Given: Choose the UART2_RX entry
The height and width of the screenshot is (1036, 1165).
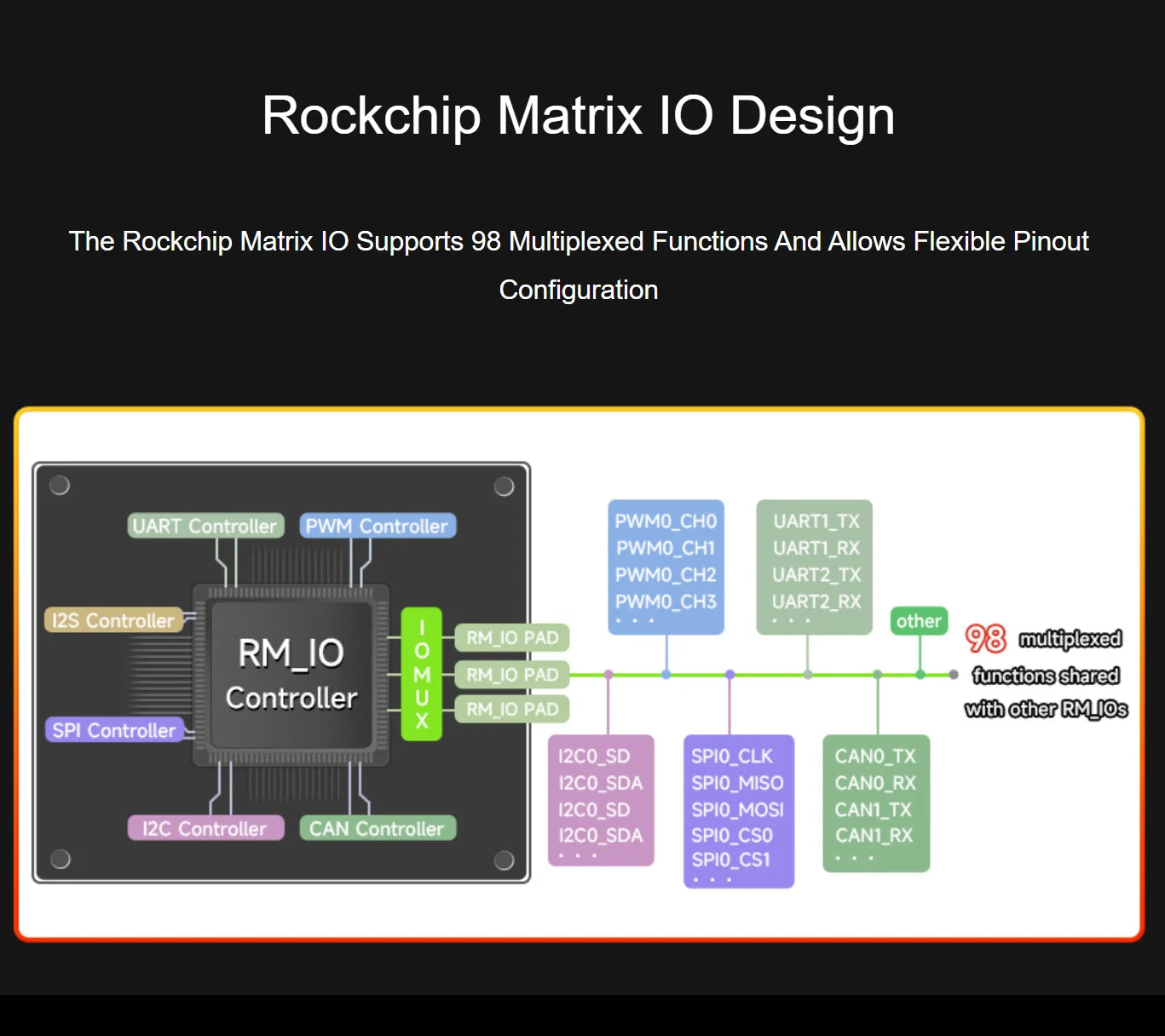Looking at the screenshot, I should click(x=816, y=601).
